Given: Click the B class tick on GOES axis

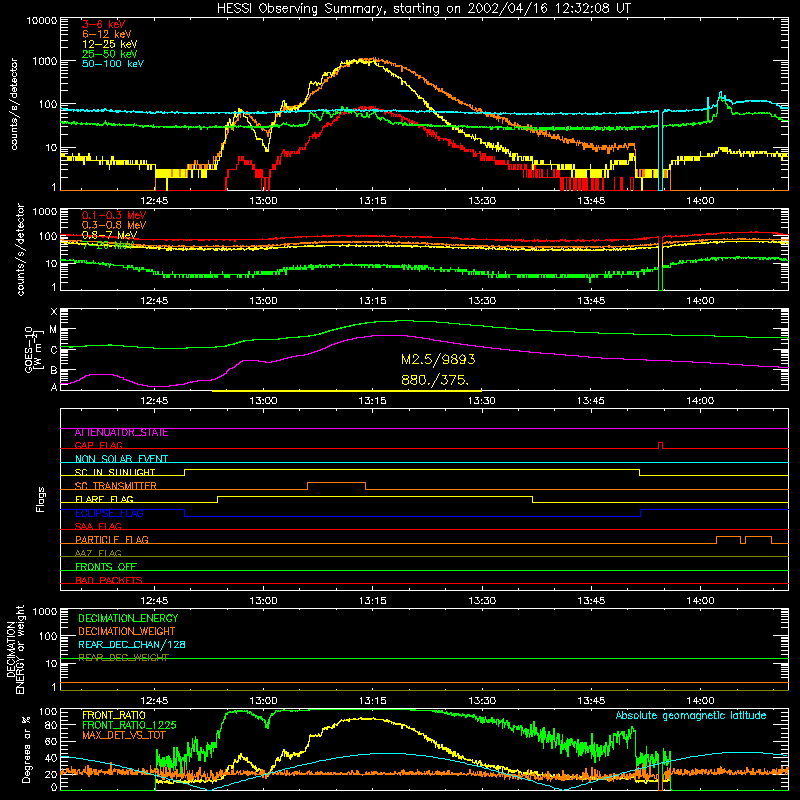Looking at the screenshot, I should [x=54, y=370].
